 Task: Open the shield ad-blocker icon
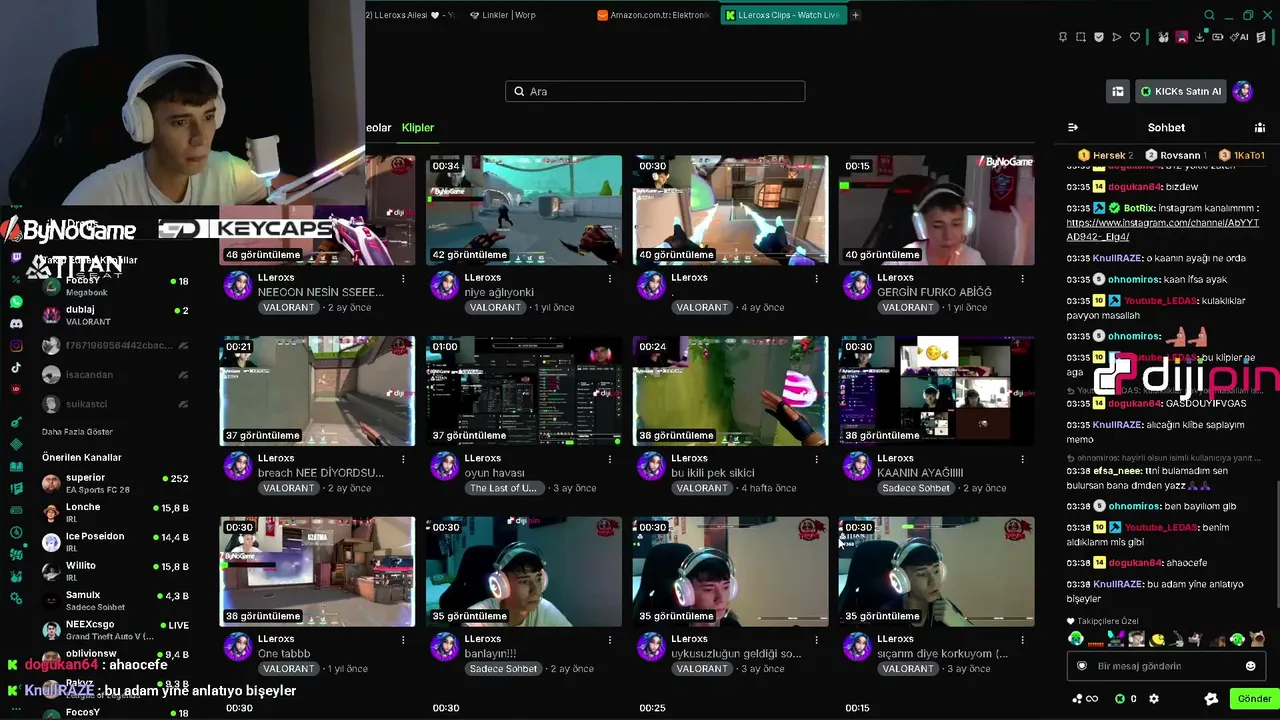(1098, 37)
